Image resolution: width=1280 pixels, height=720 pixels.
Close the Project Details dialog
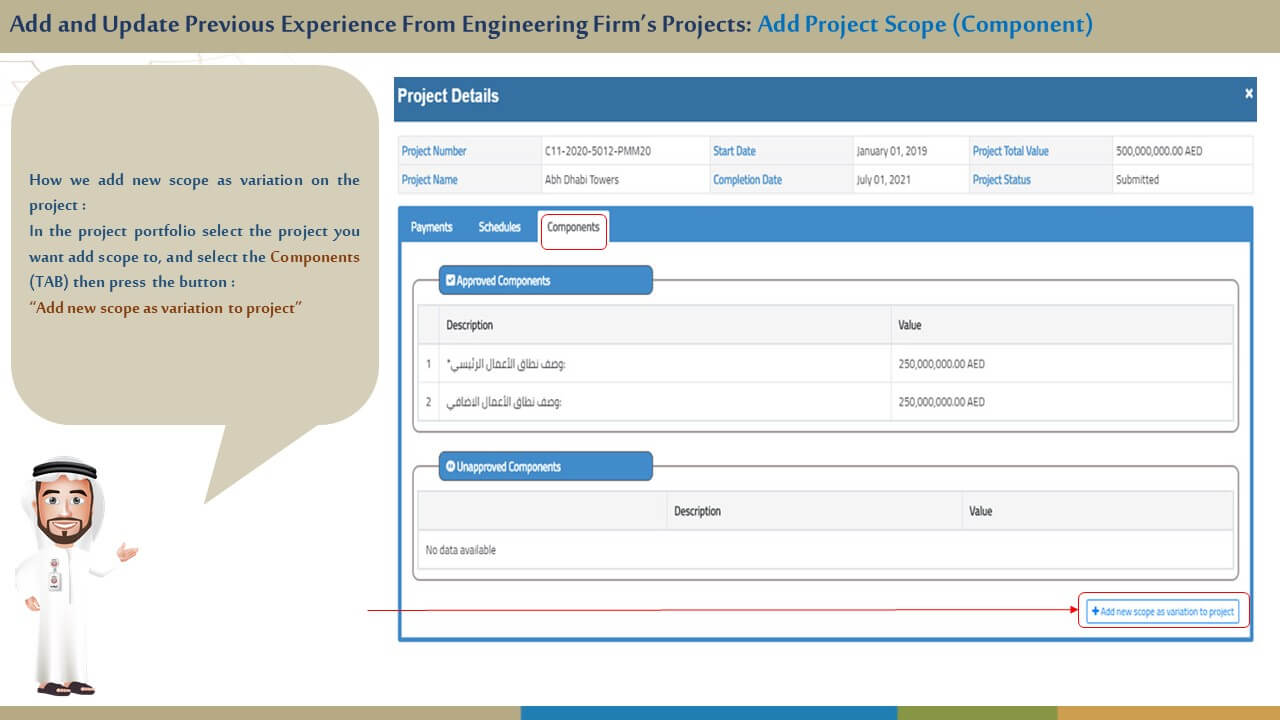1248,93
